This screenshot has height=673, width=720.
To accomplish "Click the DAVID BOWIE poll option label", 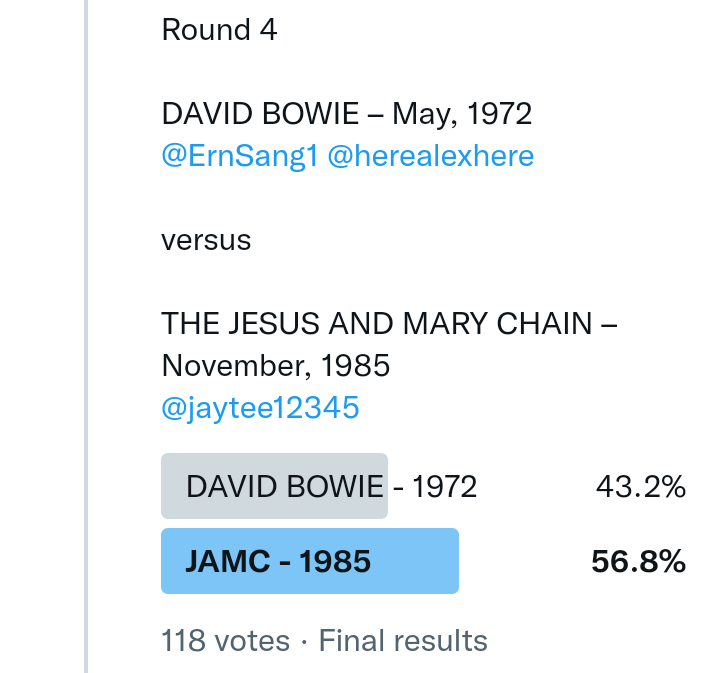I will tap(284, 487).
